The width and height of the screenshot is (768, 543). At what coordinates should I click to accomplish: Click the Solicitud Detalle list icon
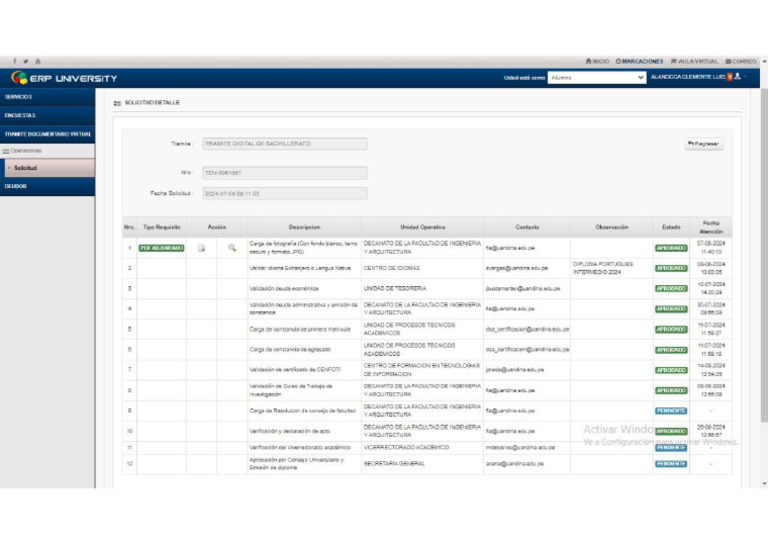(x=117, y=103)
